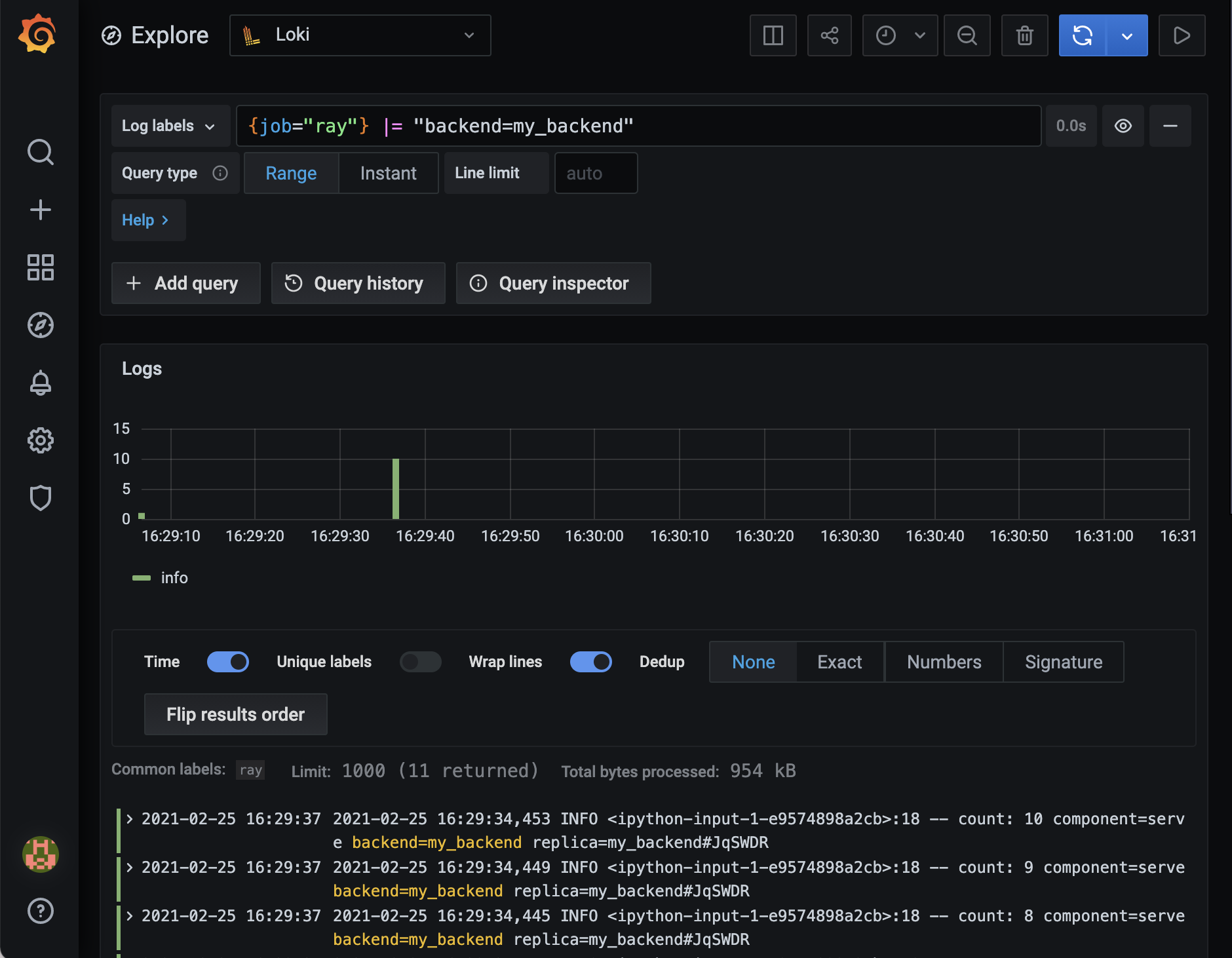Screen dimensions: 1232x958
Task: Click Flip results order button
Action: [236, 714]
